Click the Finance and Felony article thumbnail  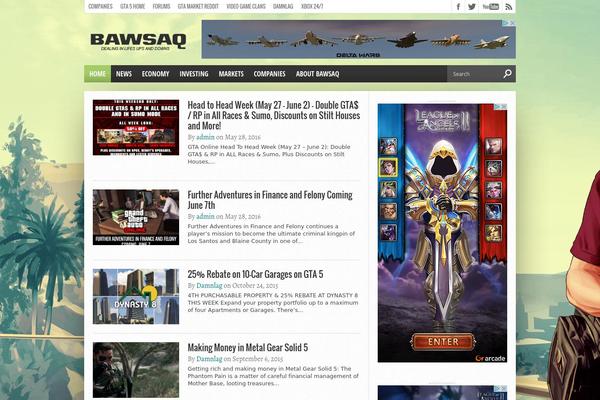point(136,217)
